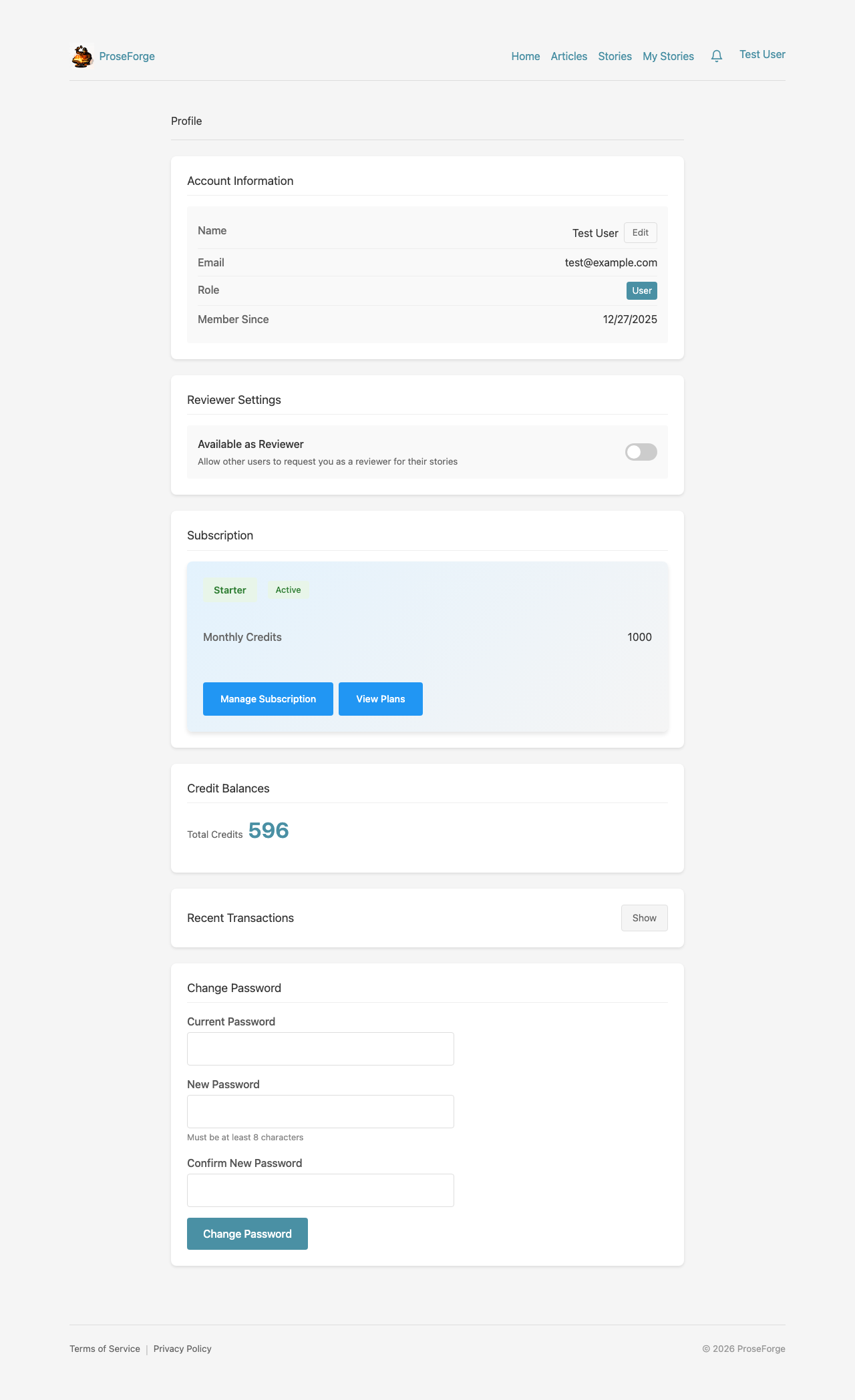
Task: Submit the Change Password form
Action: click(247, 1233)
